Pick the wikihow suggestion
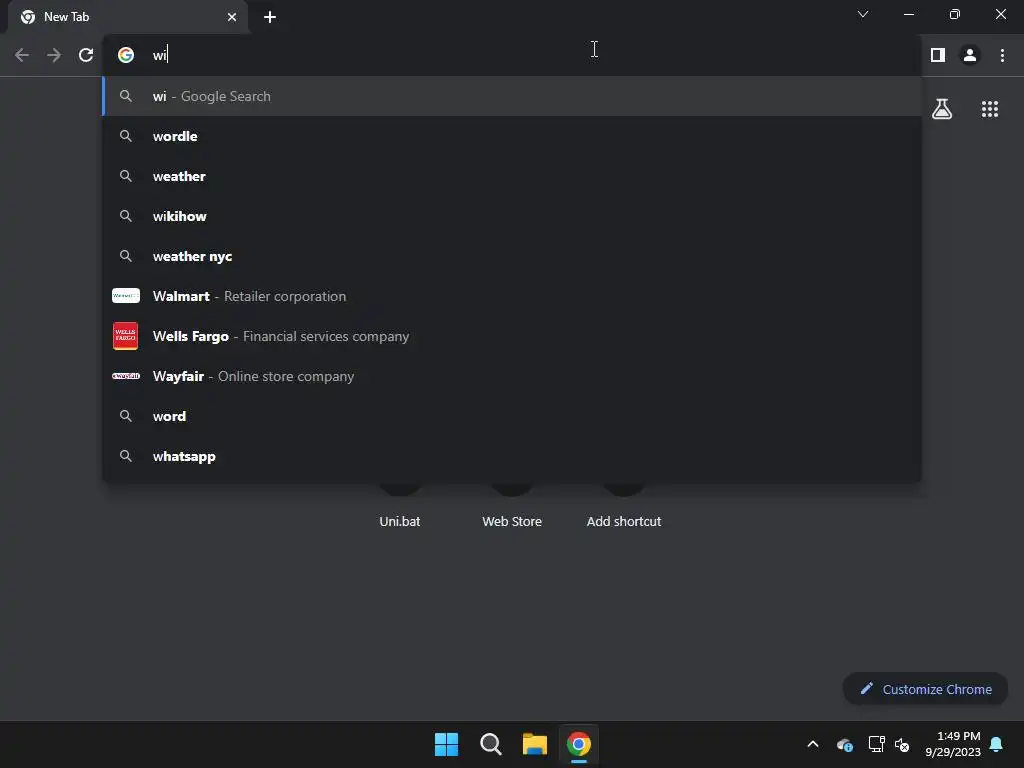 click(x=512, y=216)
